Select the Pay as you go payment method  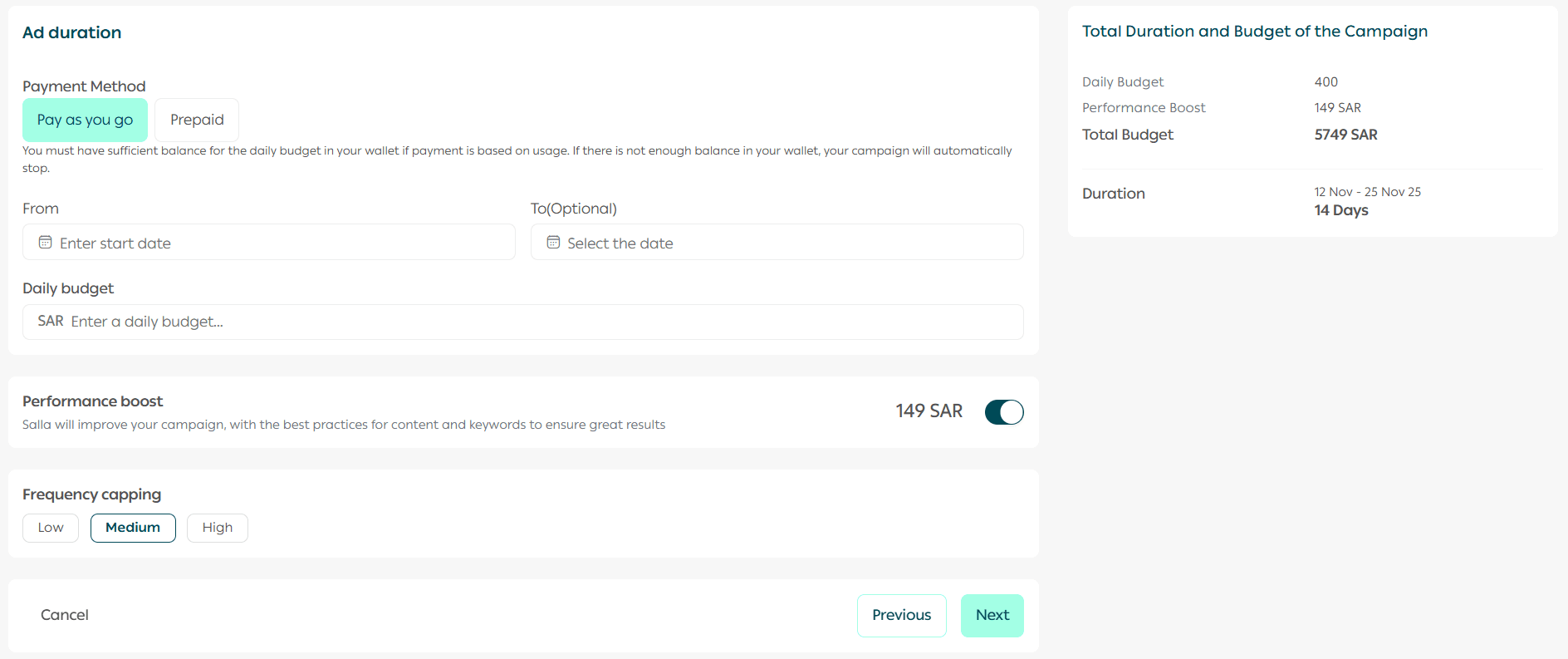pyautogui.click(x=85, y=120)
